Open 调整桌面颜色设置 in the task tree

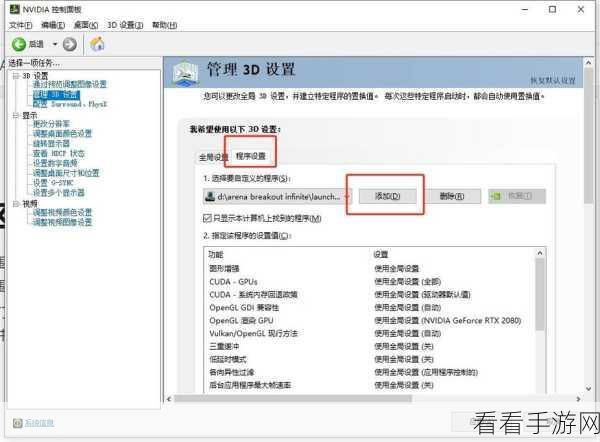click(x=62, y=134)
